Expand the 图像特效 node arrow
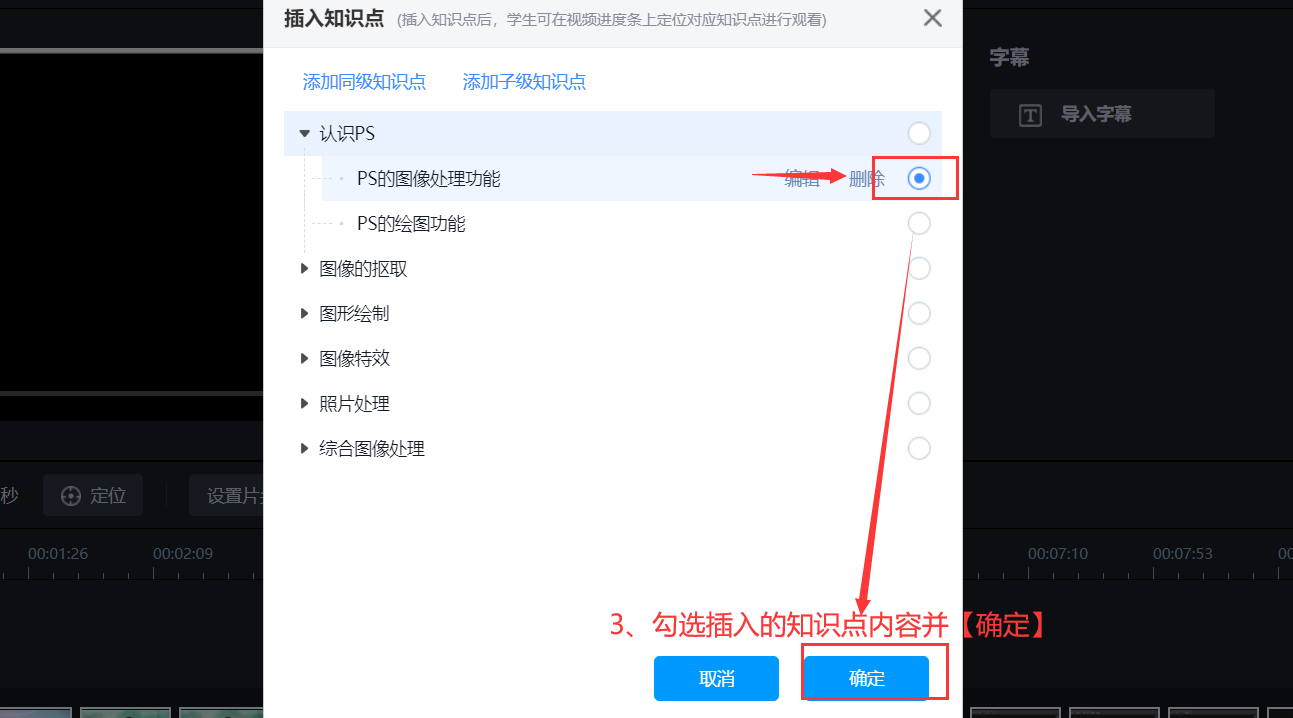The image size is (1293, 718). (305, 359)
